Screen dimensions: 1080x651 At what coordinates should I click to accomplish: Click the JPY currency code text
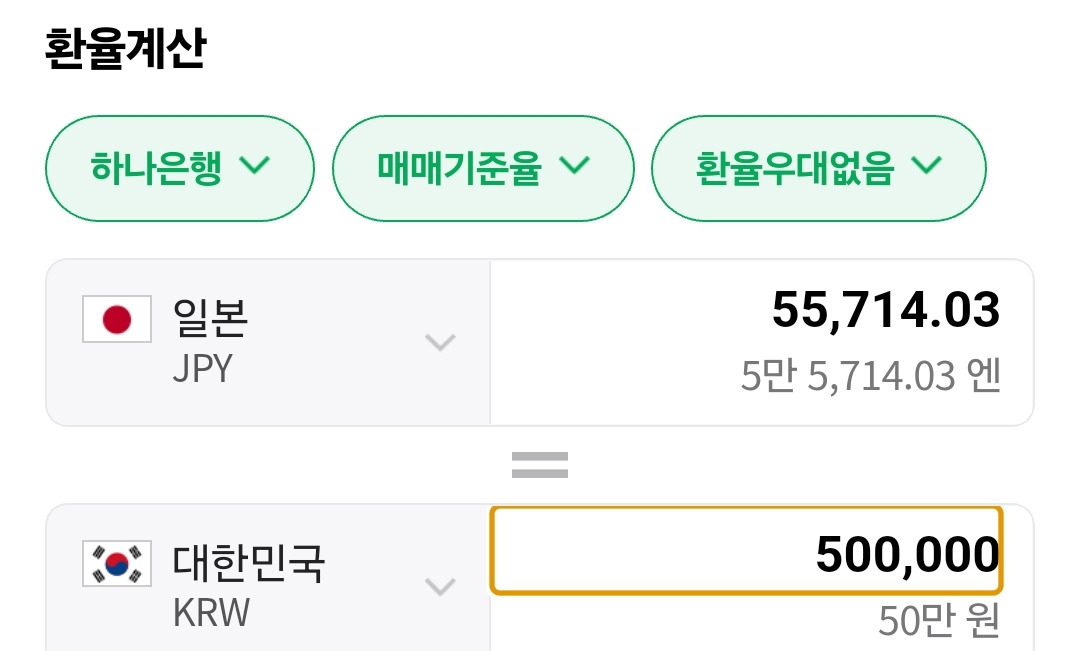(202, 369)
